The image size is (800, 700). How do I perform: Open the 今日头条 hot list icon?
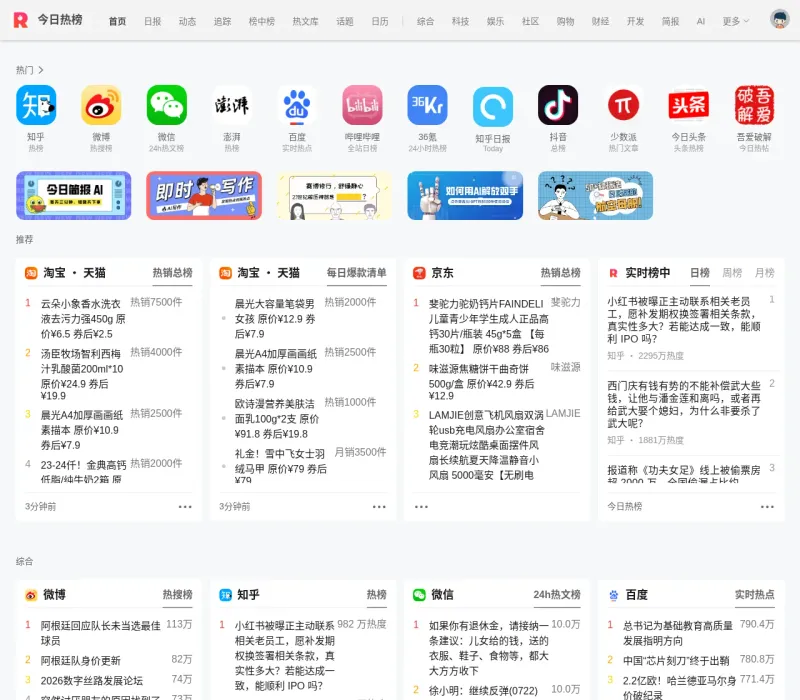tap(689, 105)
